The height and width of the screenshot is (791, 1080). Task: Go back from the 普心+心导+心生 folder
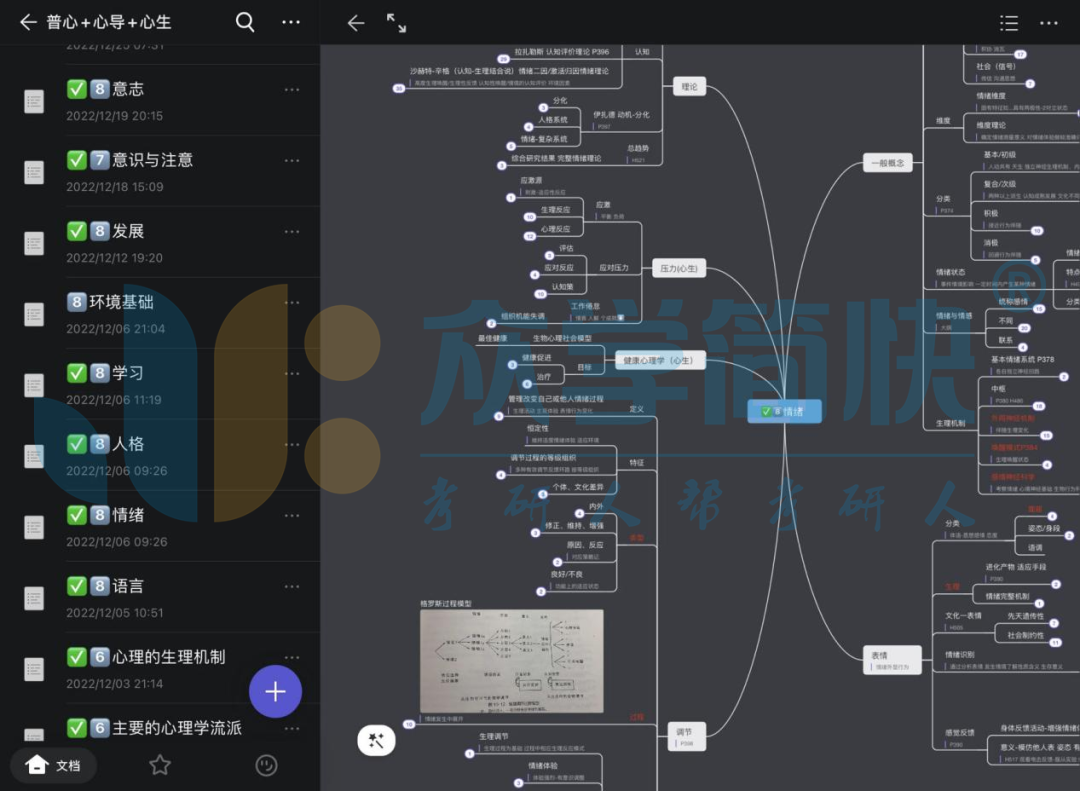click(28, 22)
